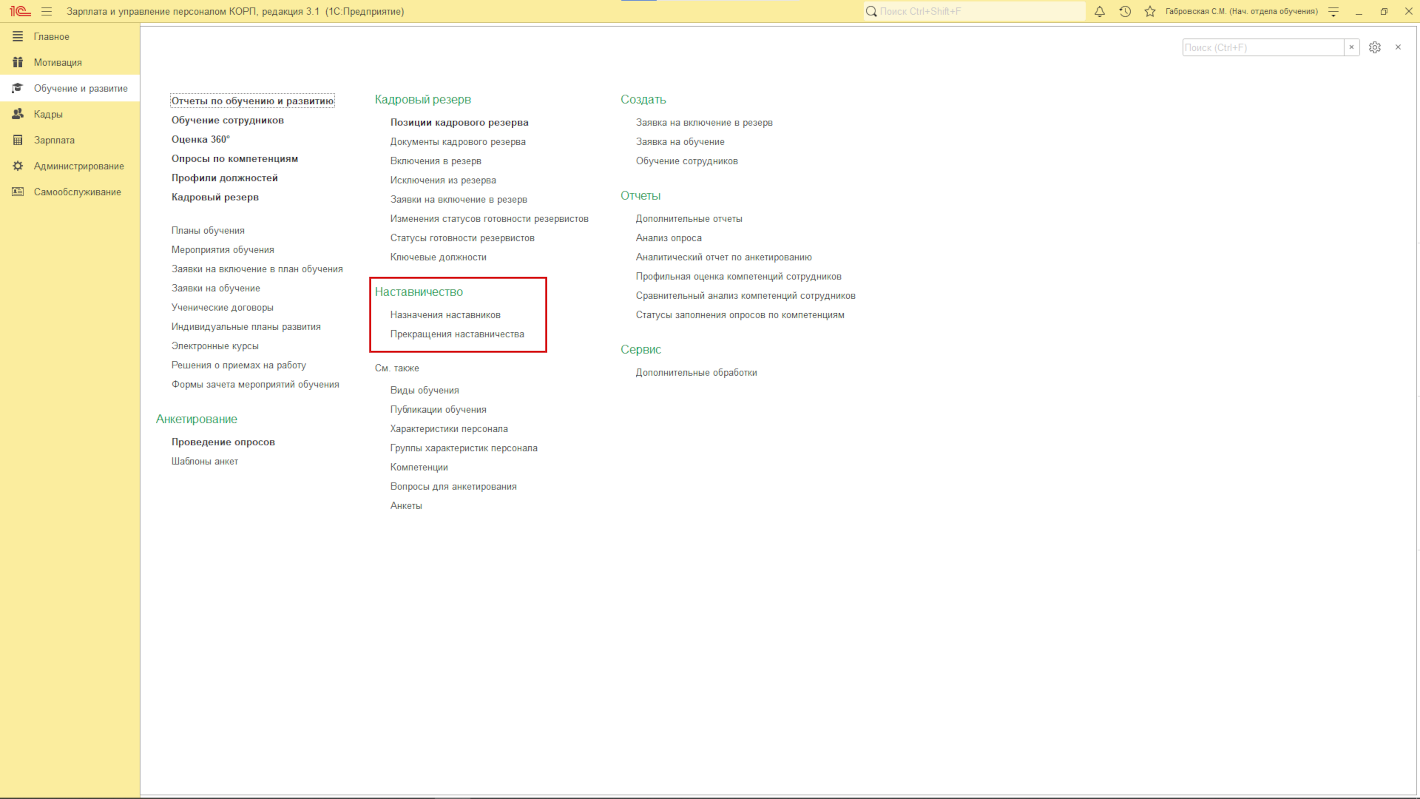This screenshot has height=799, width=1420.
Task: Open Назначения наставников link
Action: [445, 315]
